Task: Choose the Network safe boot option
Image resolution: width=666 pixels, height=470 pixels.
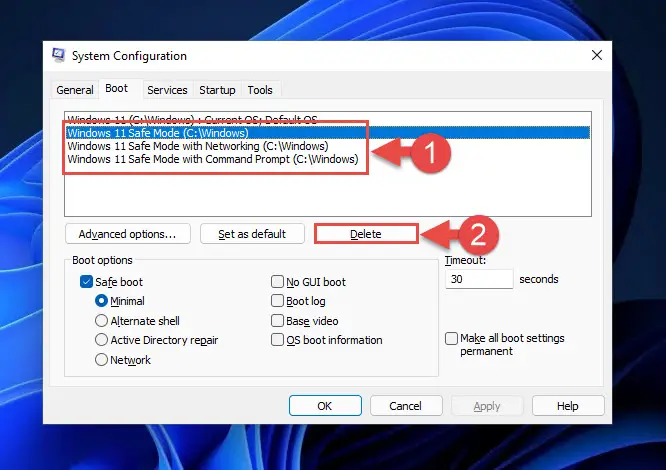Action: click(101, 360)
